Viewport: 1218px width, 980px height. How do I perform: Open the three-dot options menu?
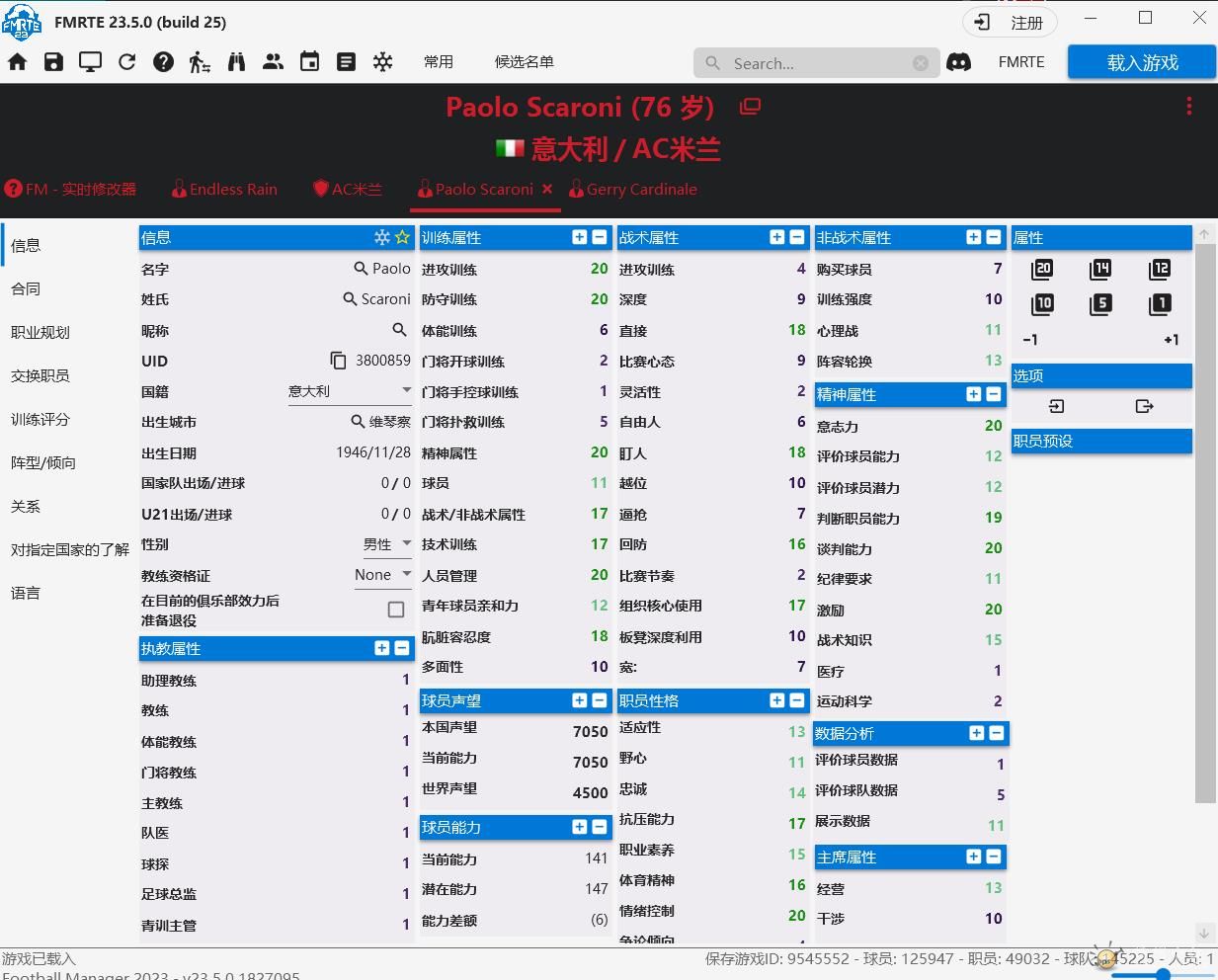coord(1188,106)
